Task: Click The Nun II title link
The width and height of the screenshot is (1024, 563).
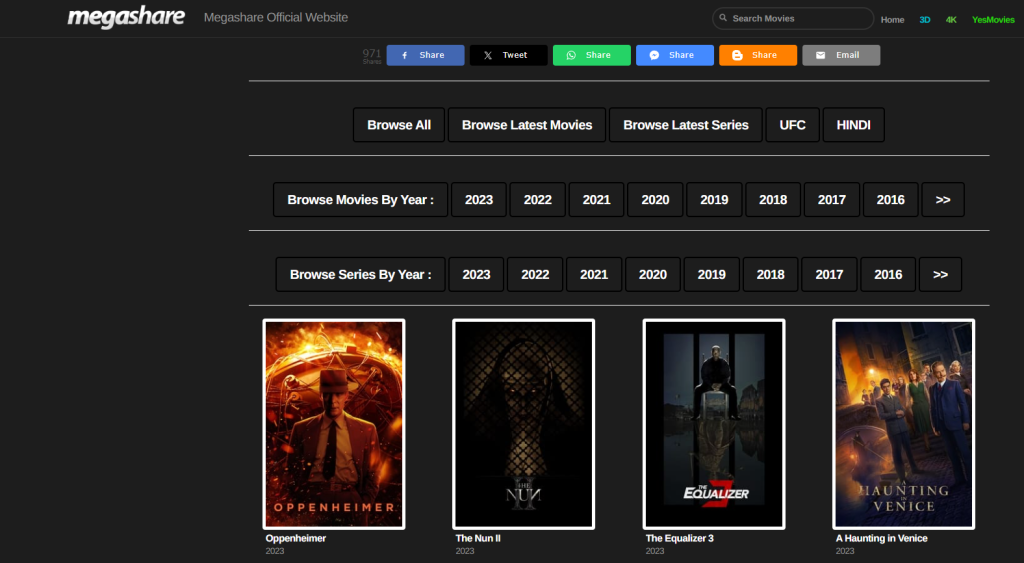Action: click(478, 538)
